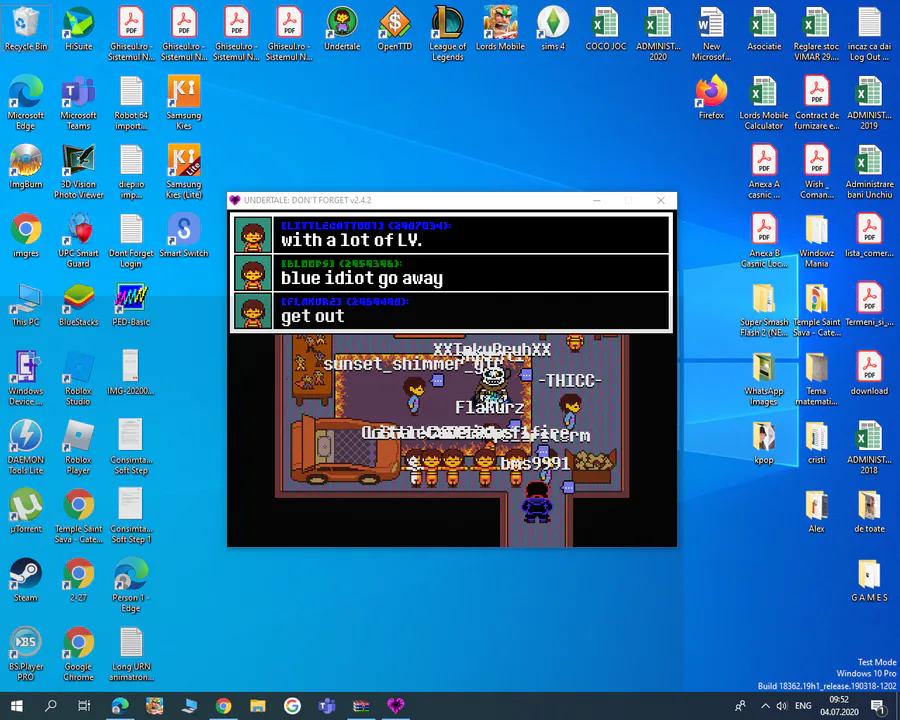Open DAEMON Tools Lite
This screenshot has height=720, width=900.
click(x=26, y=447)
